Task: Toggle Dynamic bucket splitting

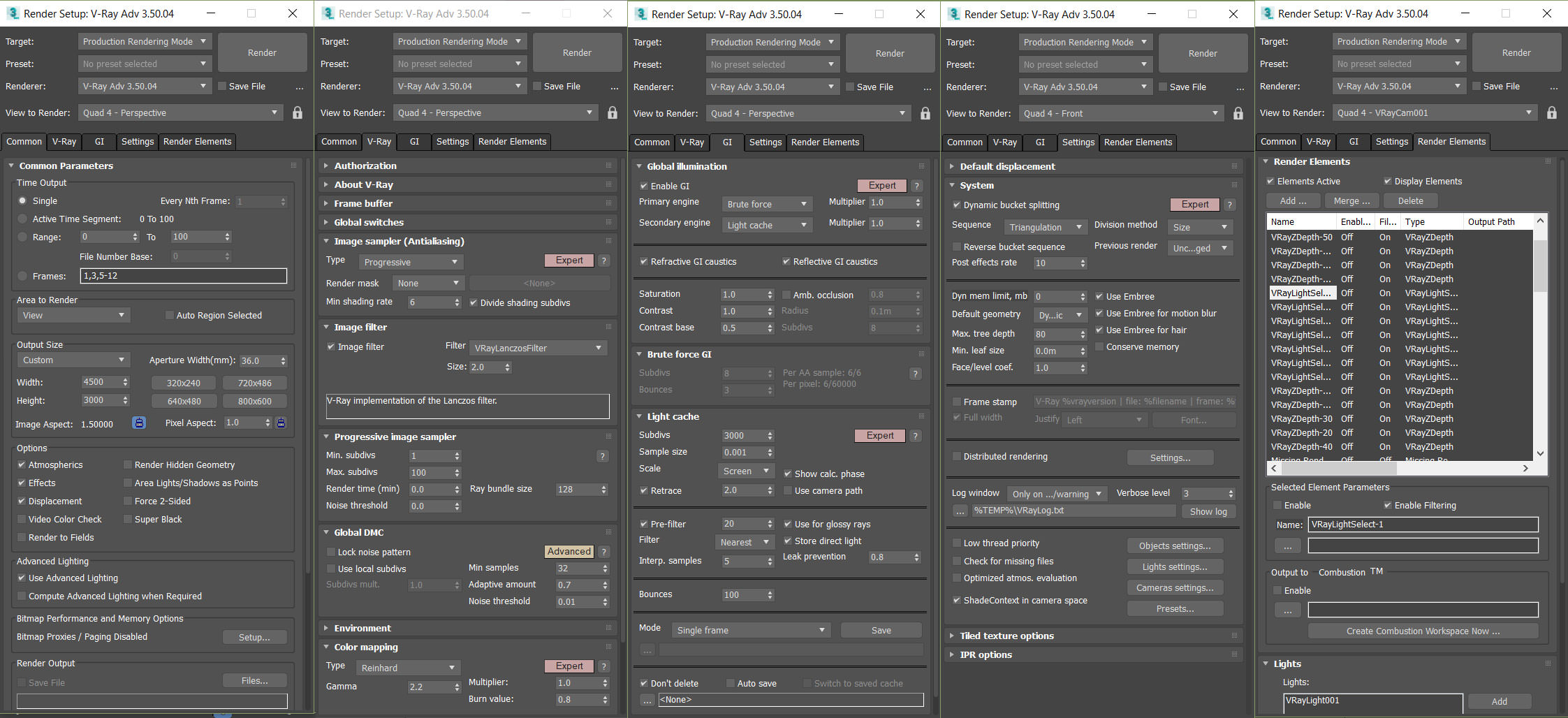Action: tap(957, 205)
